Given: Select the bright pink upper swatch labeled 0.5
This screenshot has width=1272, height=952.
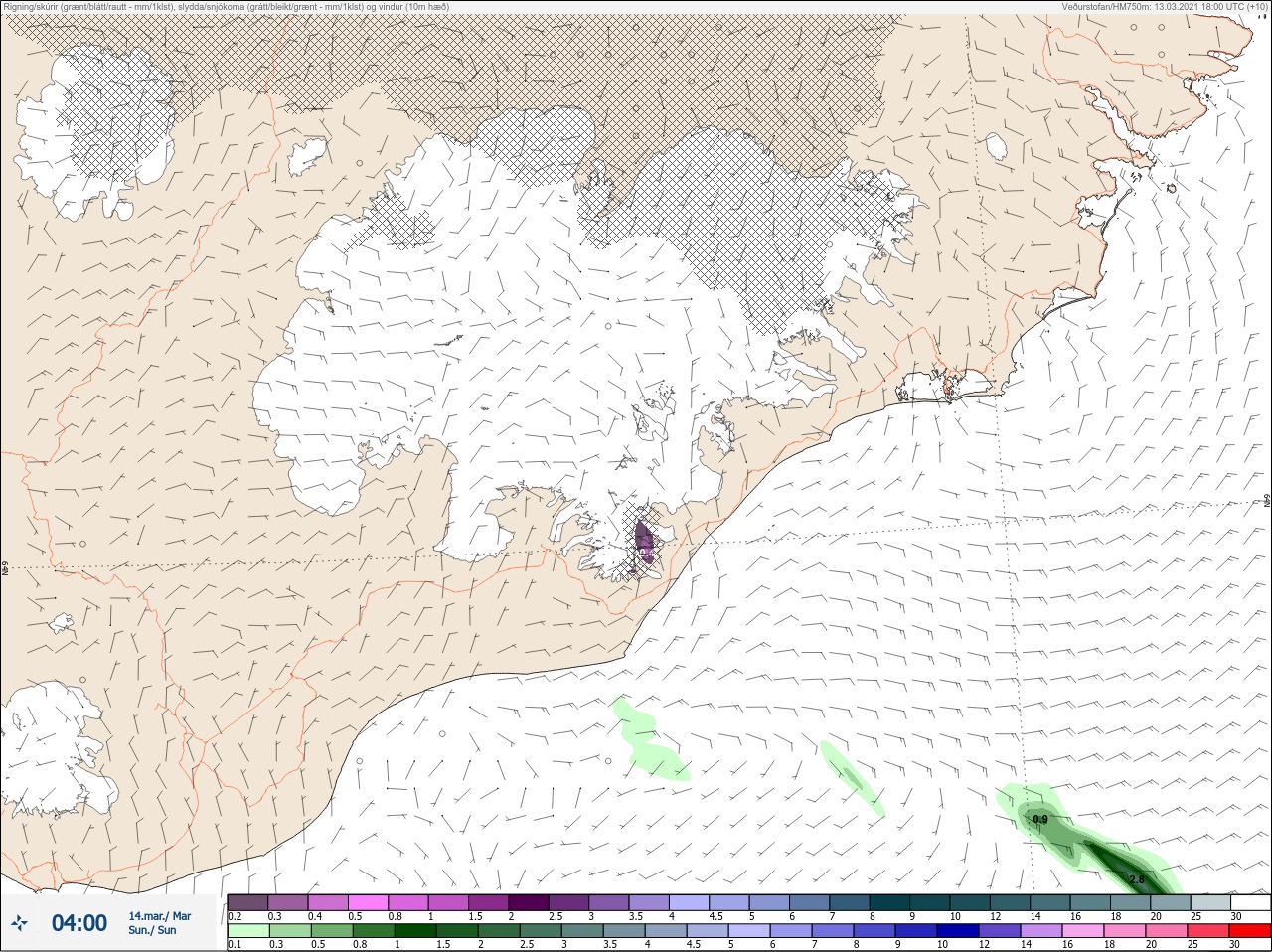Looking at the screenshot, I should pos(368,902).
